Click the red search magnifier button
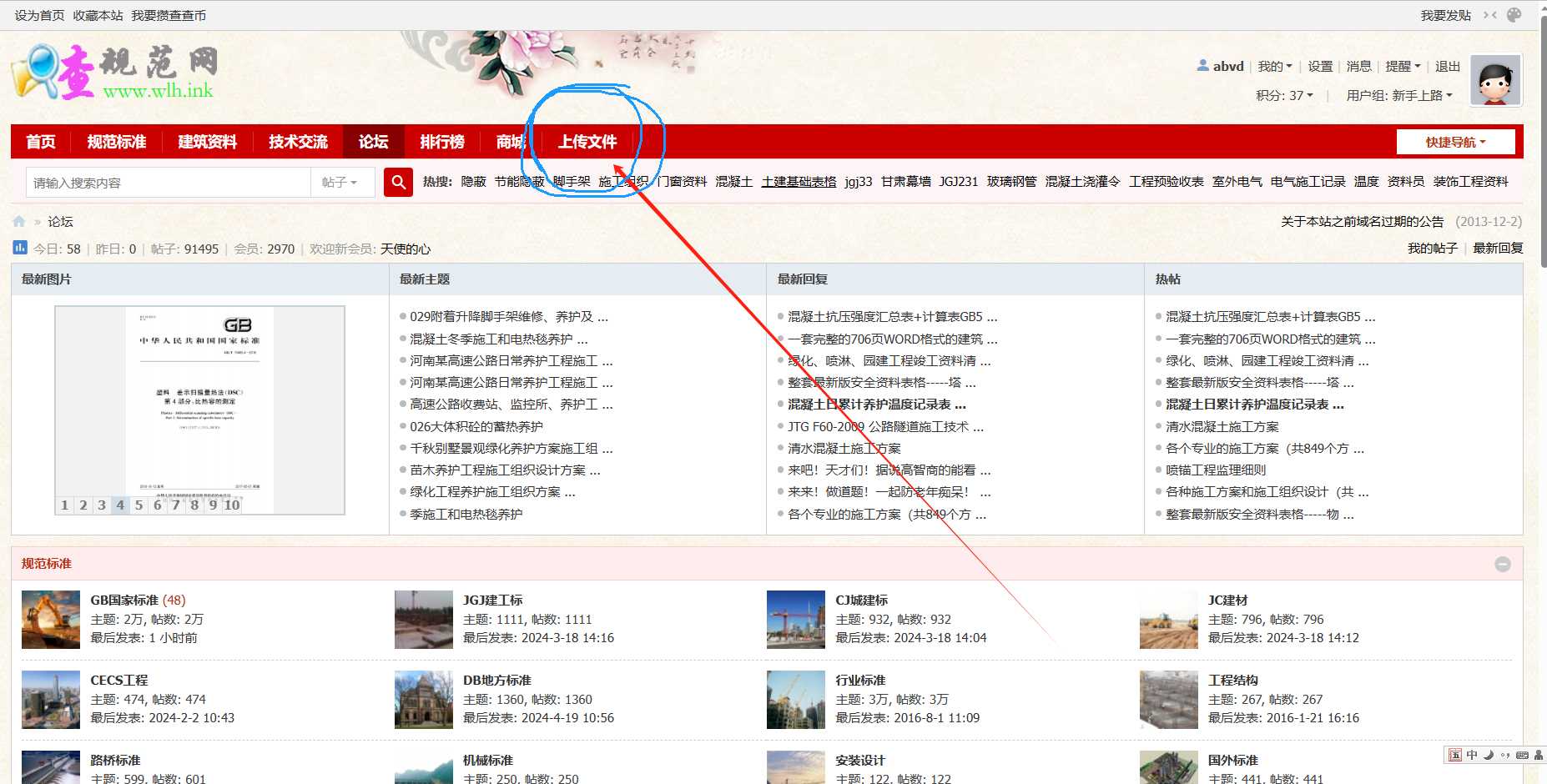Image resolution: width=1547 pixels, height=784 pixels. pos(398,182)
